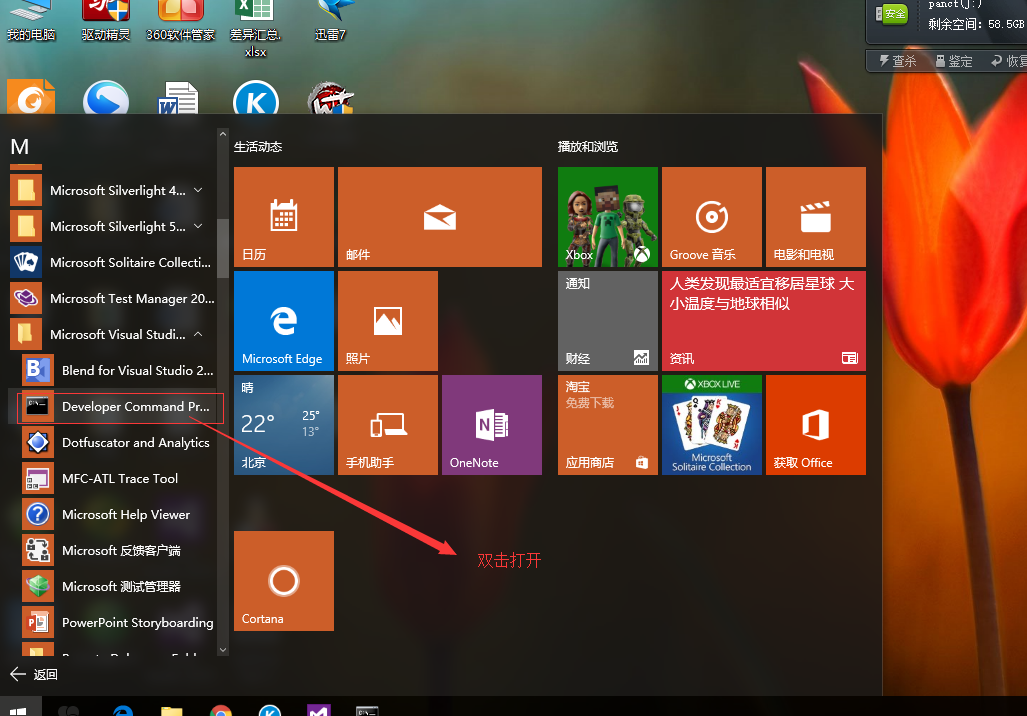Open the 手机助手 tile
Screen dimensions: 1027x716
point(388,425)
